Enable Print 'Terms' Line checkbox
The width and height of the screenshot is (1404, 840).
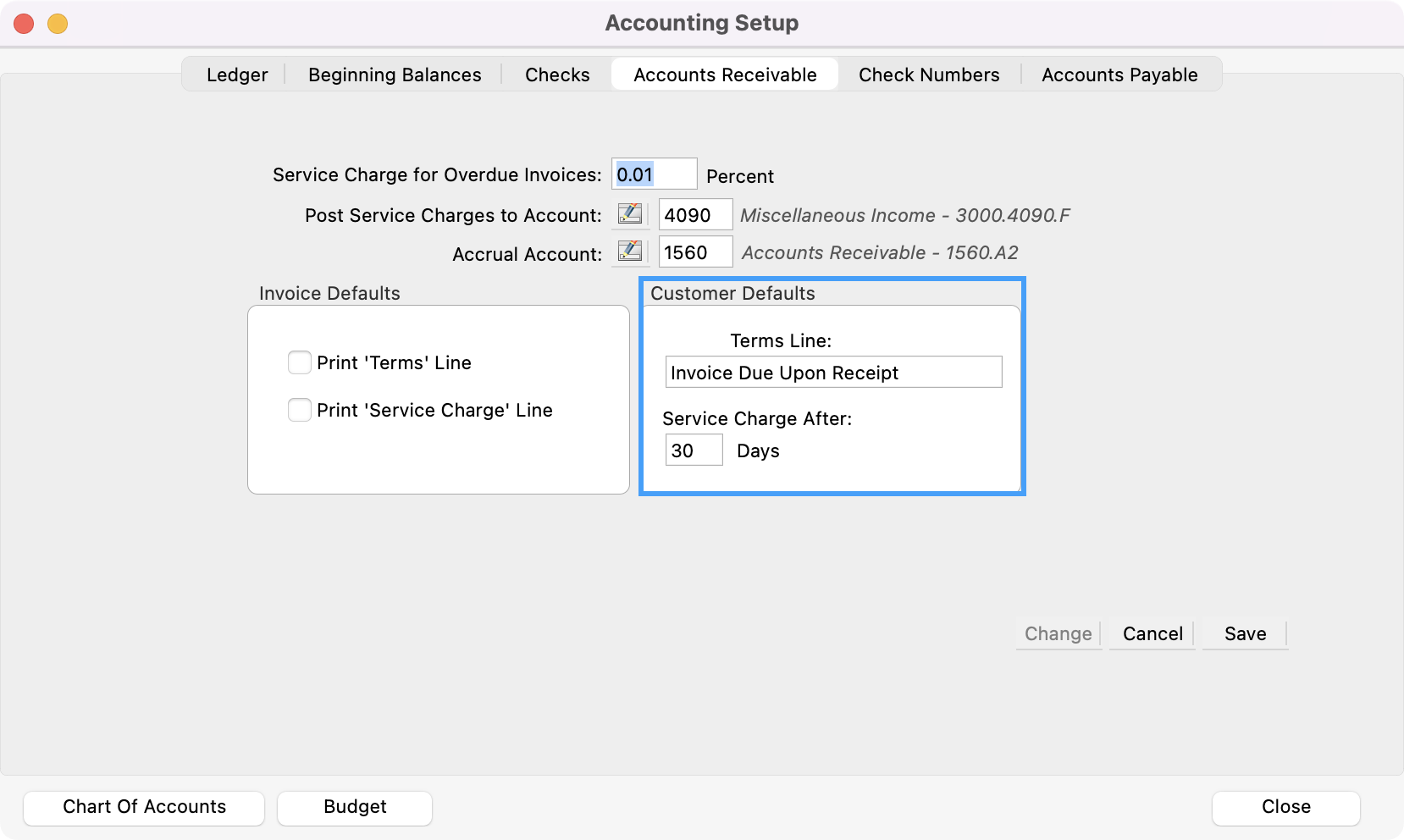(x=300, y=362)
